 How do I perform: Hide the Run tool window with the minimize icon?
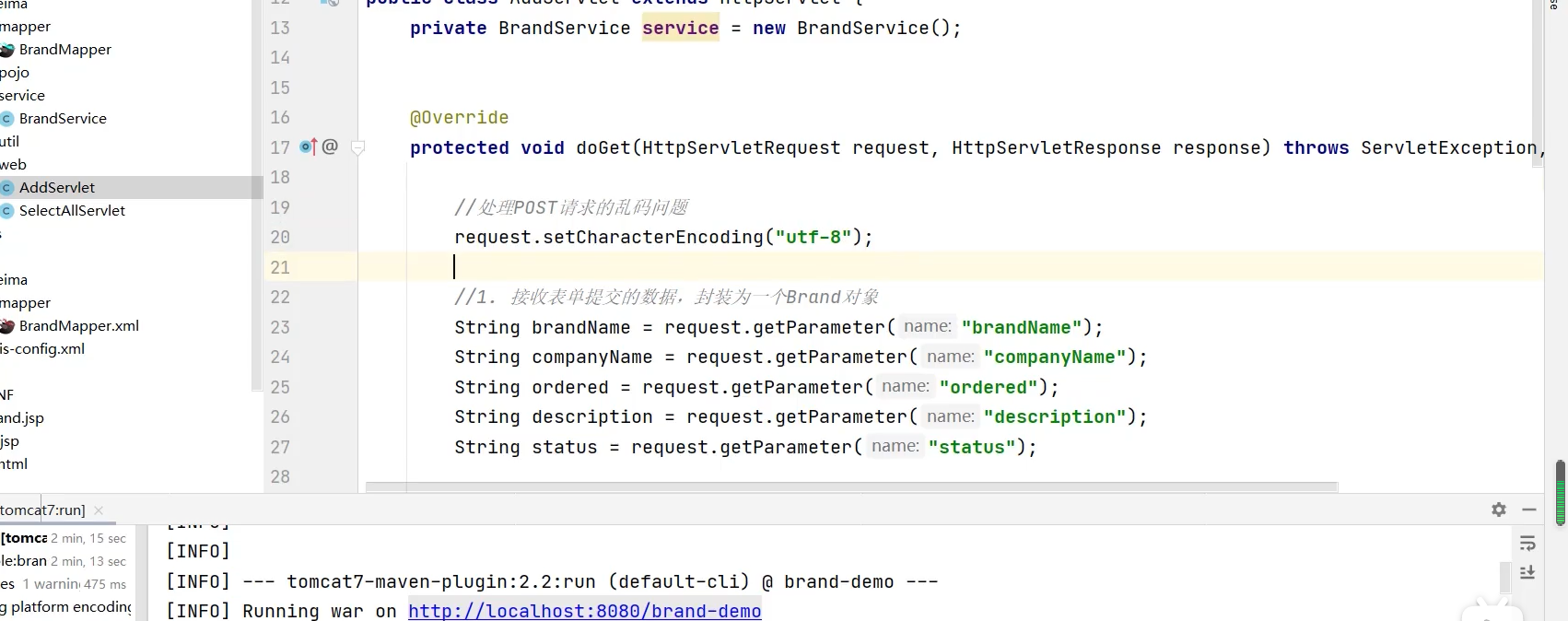tap(1529, 510)
